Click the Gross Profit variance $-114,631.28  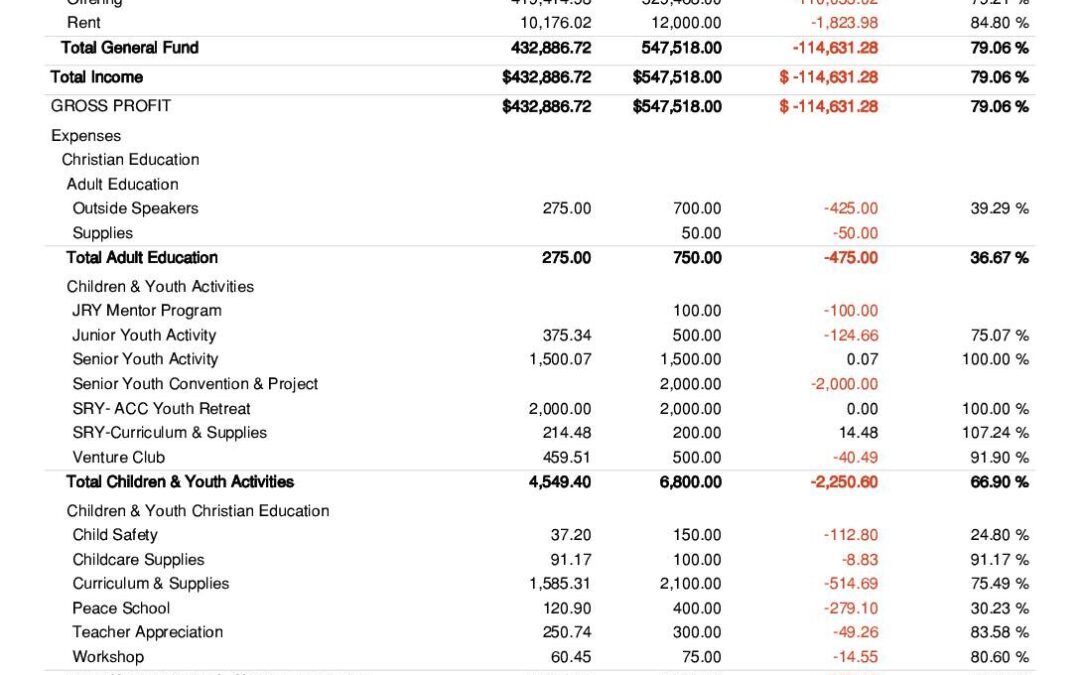coord(829,106)
